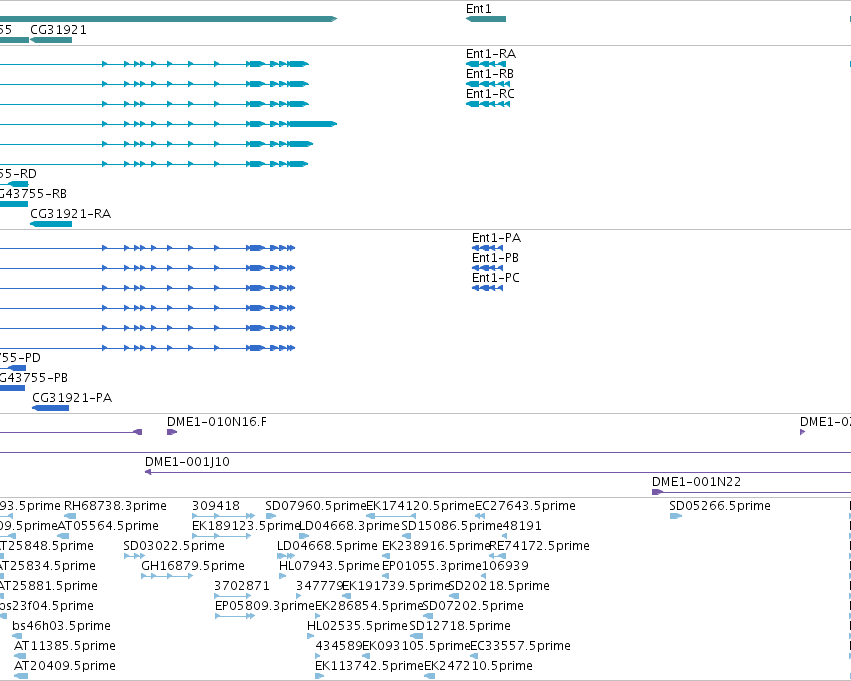Click the Ent1-PA CDS label
This screenshot has height=681, width=851.
(497, 238)
